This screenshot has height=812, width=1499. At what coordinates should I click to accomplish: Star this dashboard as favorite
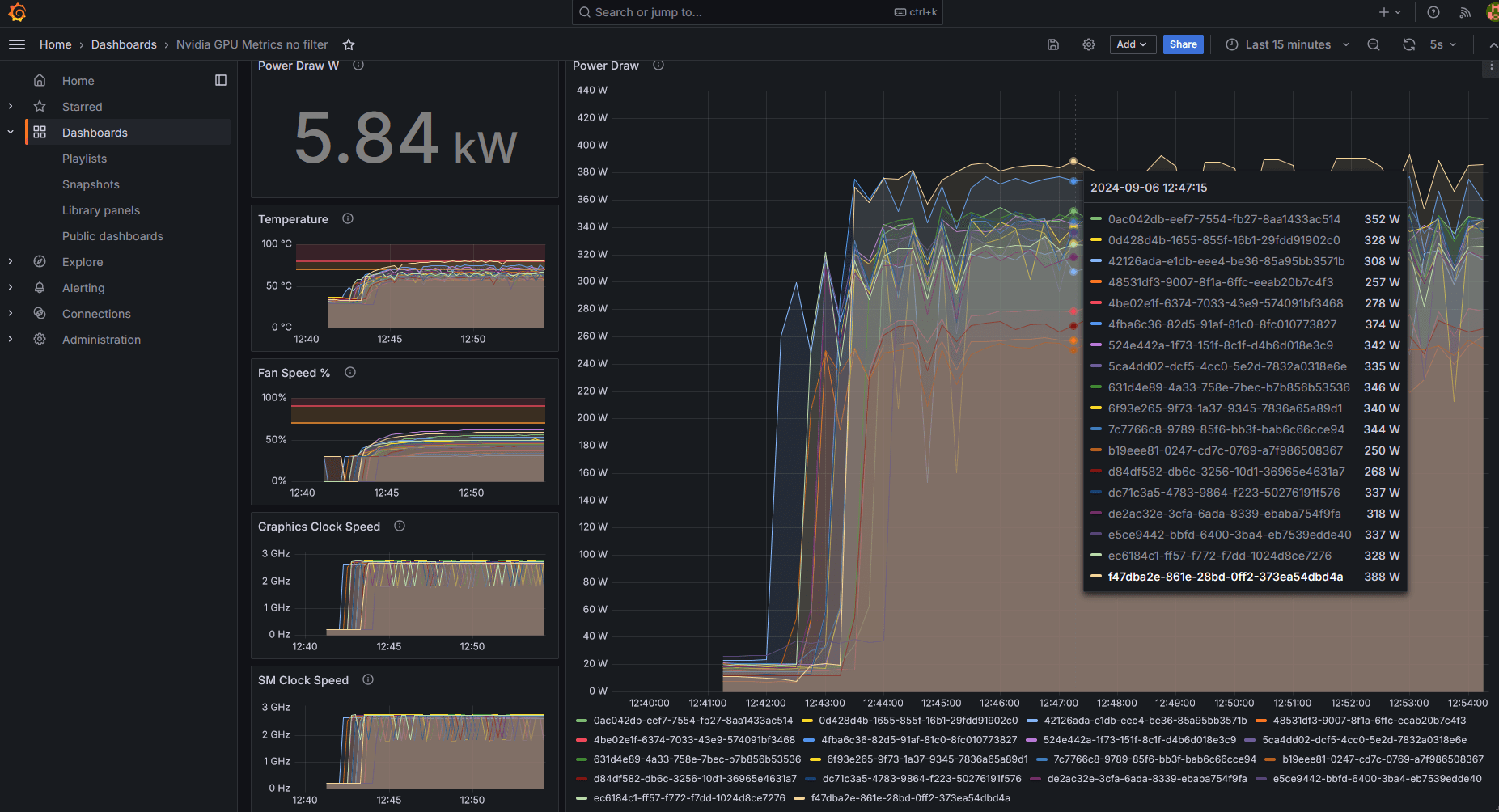click(349, 44)
